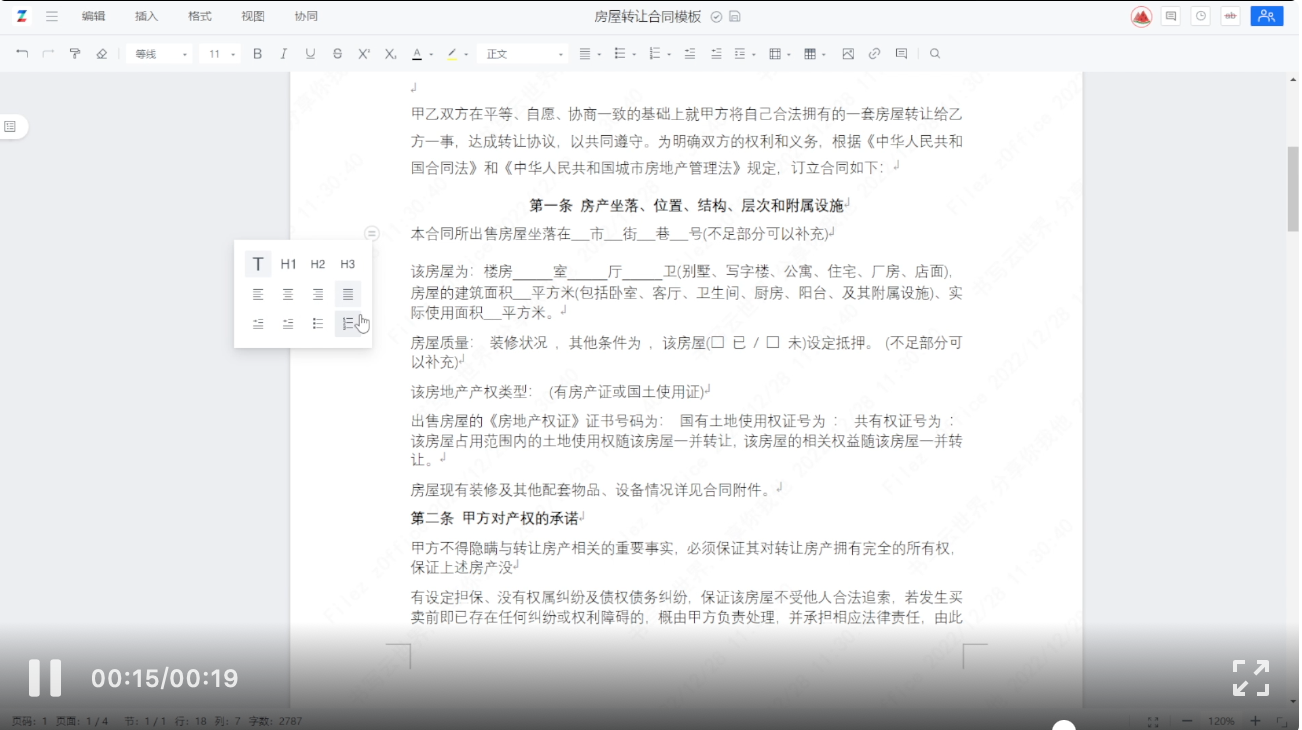Viewport: 1302px width, 730px height.
Task: Open the 插入 menu
Action: point(146,16)
